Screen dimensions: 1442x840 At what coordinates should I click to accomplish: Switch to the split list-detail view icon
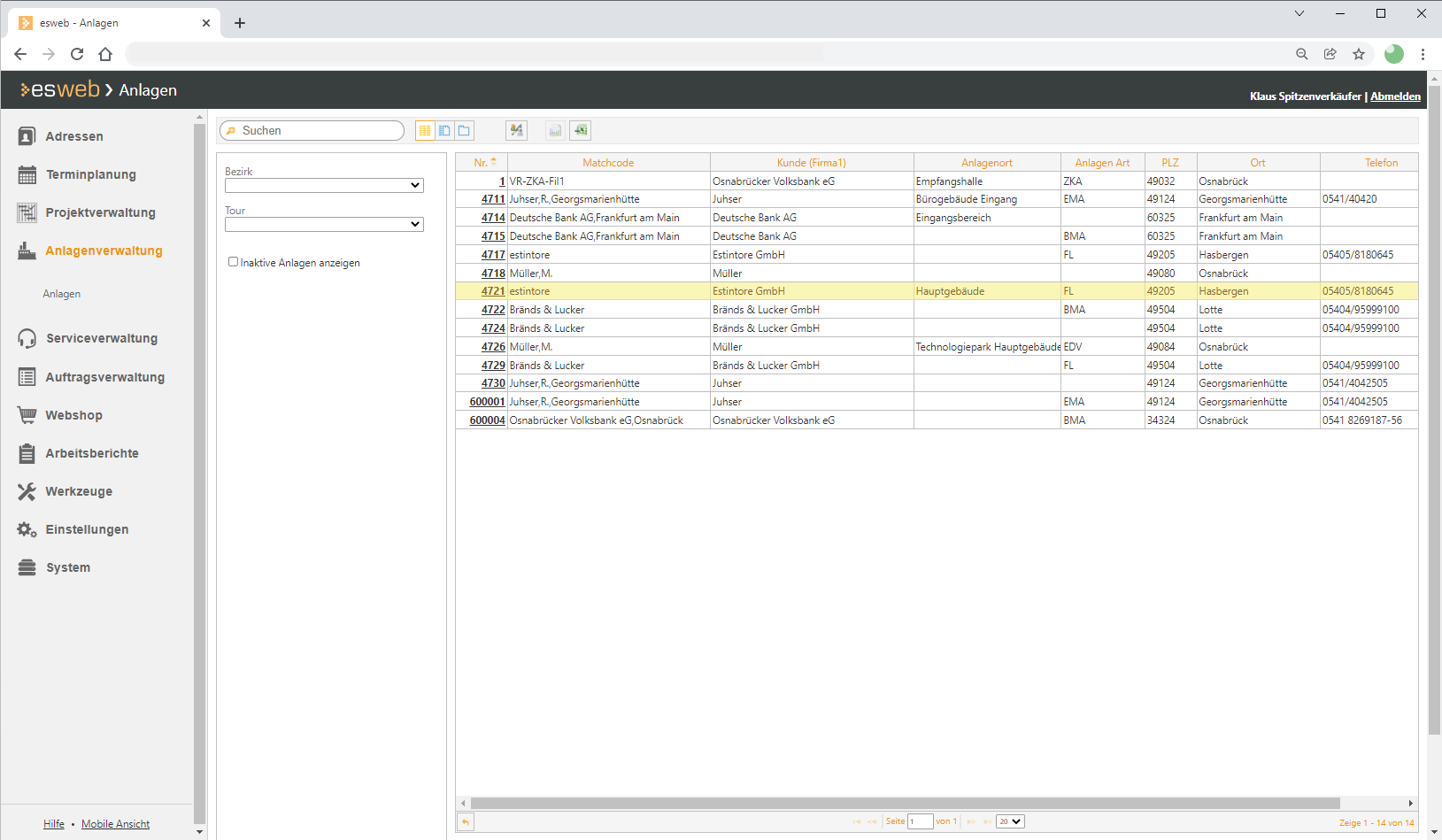[x=444, y=130]
